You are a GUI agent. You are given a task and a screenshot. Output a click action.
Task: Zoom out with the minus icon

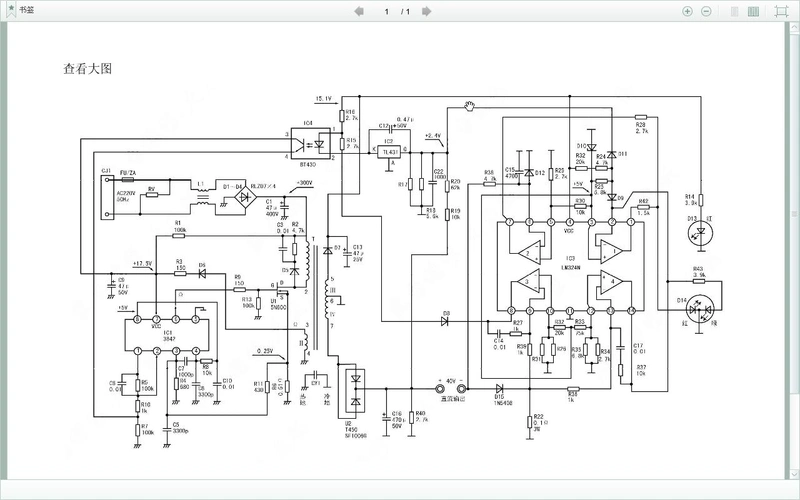tap(706, 11)
